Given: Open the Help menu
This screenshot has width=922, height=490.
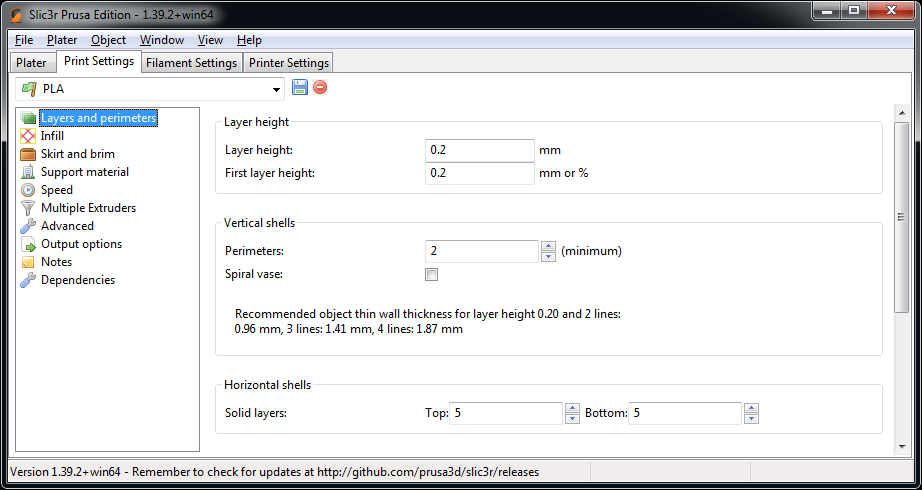Looking at the screenshot, I should (x=249, y=40).
